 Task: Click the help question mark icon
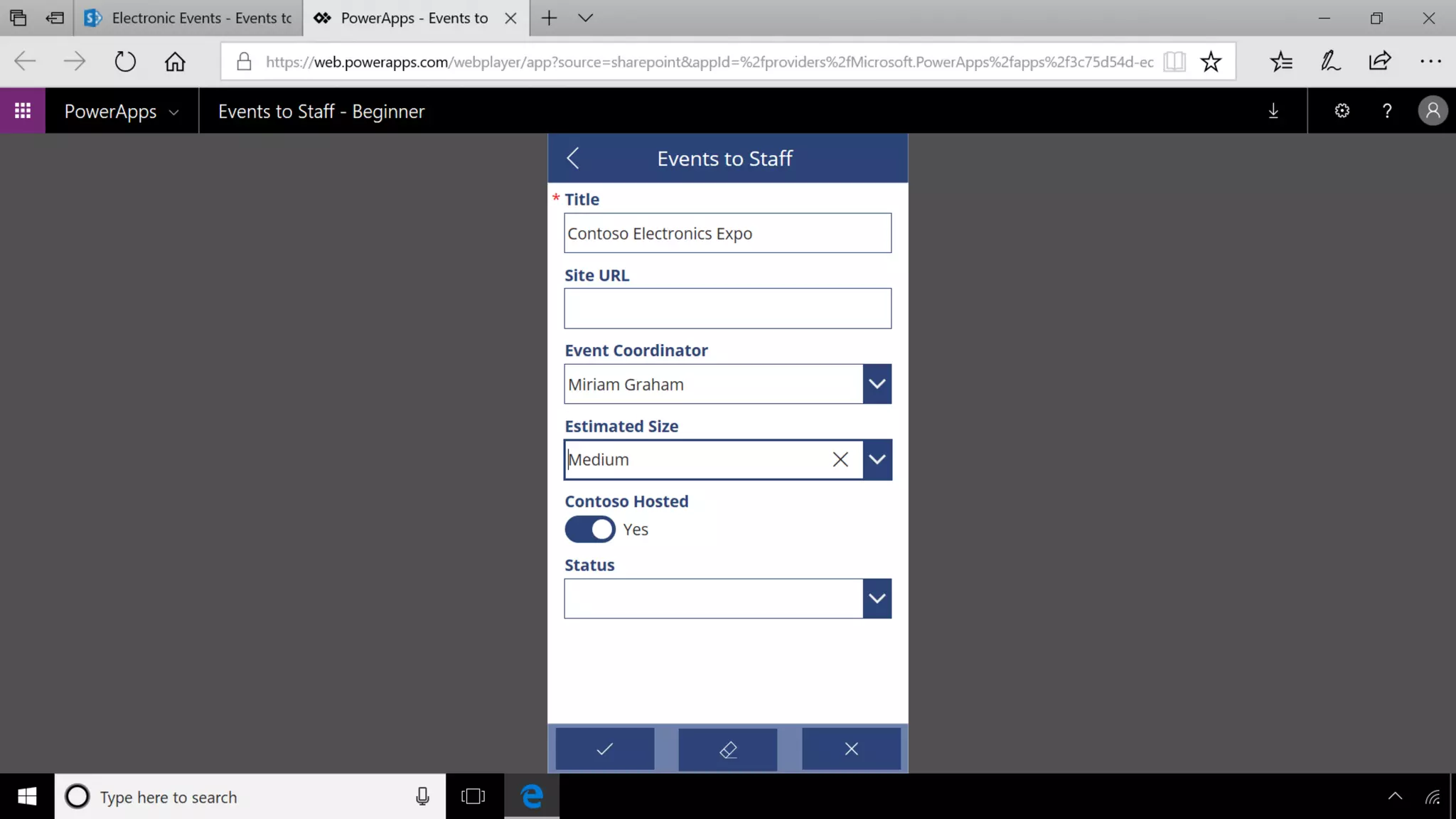[x=1386, y=111]
